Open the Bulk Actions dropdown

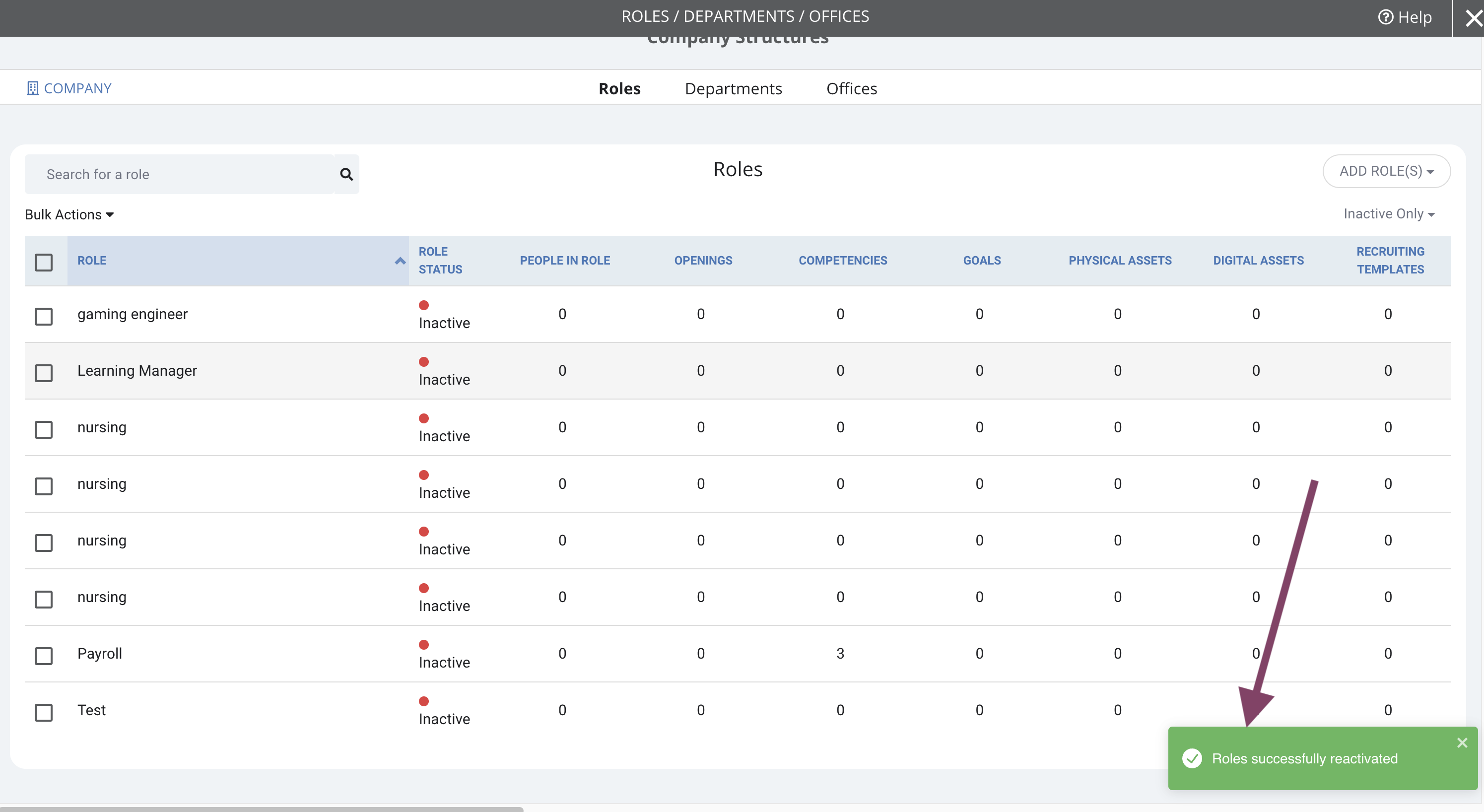[69, 214]
